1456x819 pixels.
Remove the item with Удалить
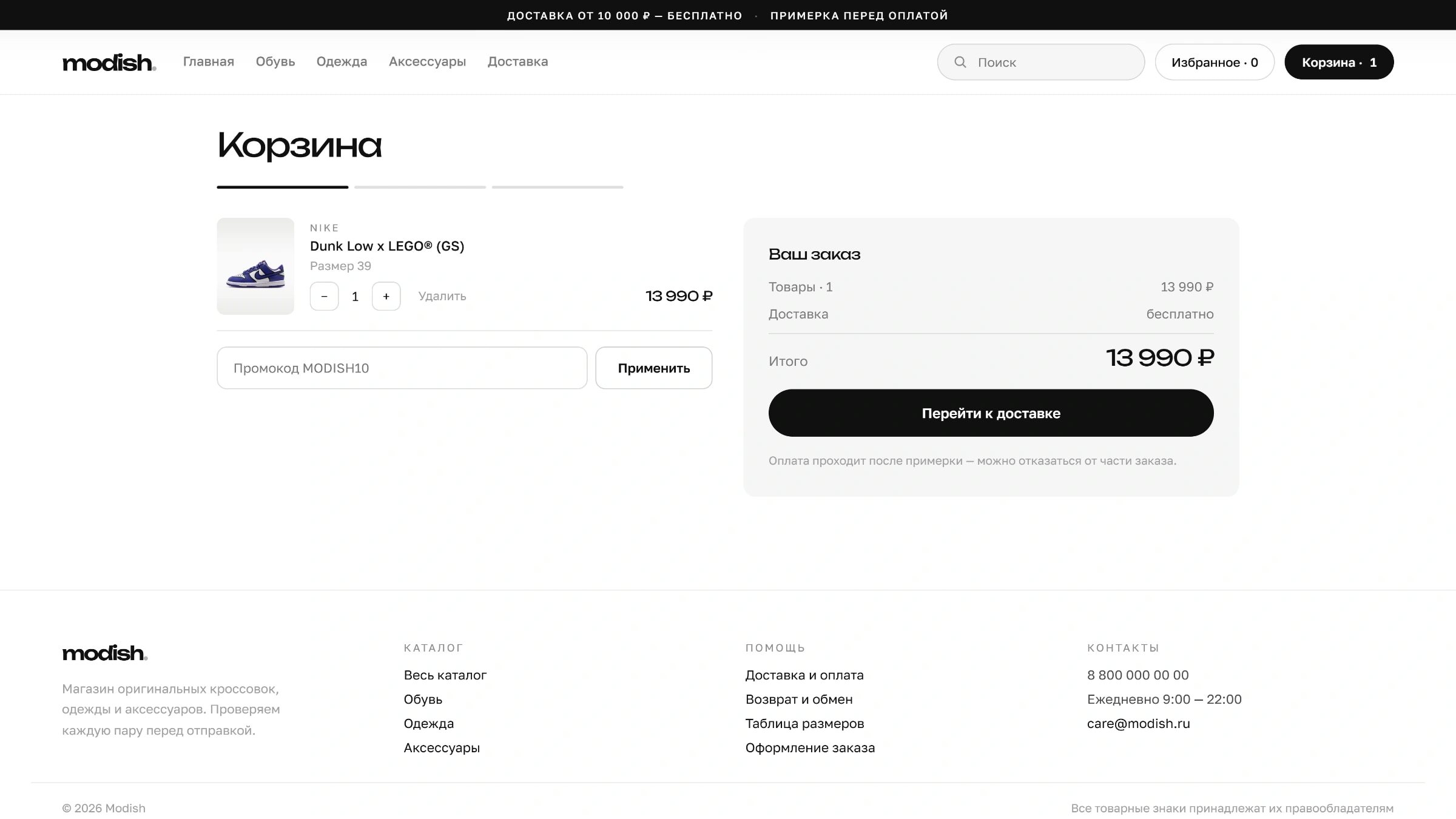click(x=442, y=296)
